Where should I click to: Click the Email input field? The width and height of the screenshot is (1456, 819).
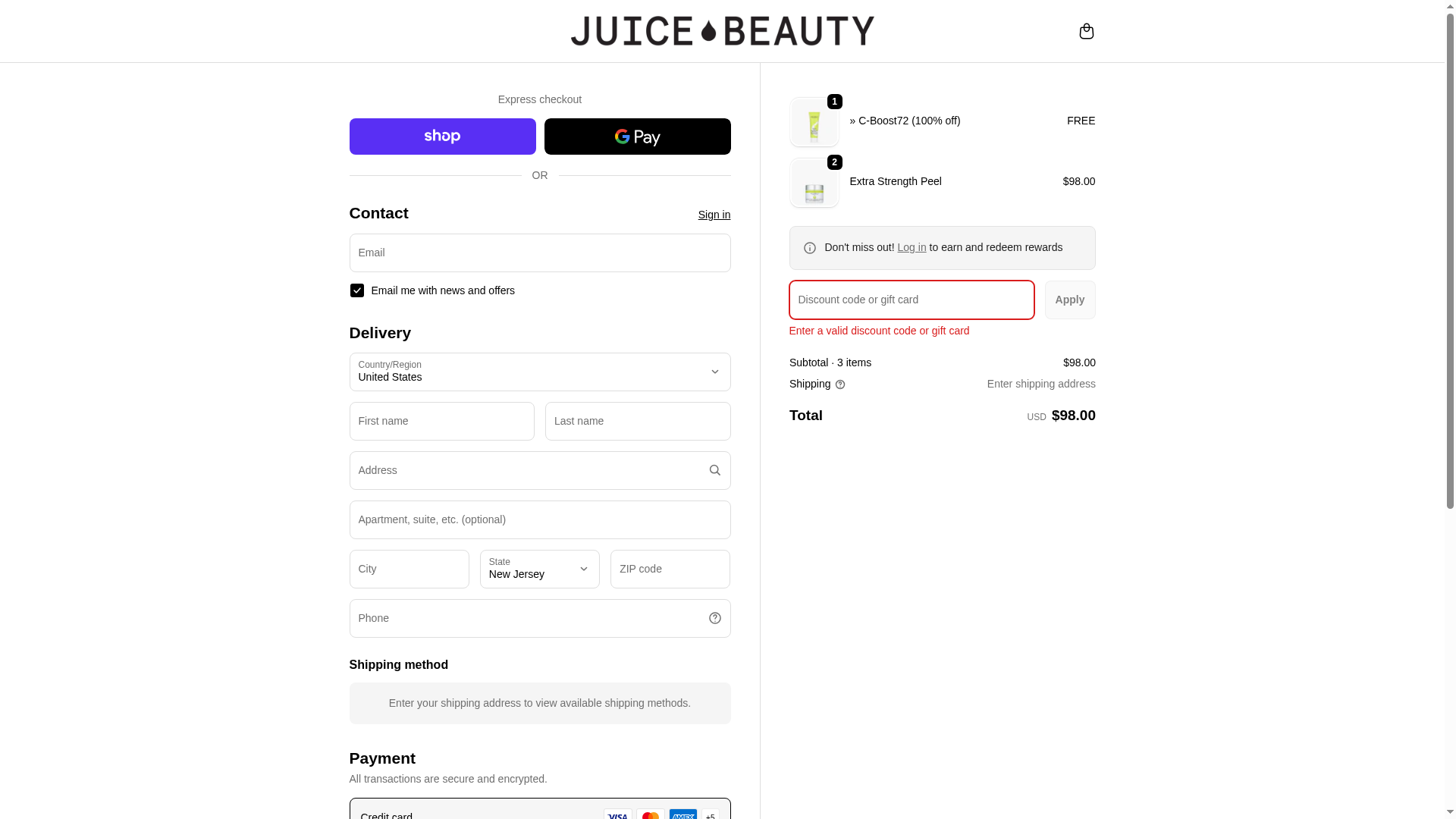point(539,253)
